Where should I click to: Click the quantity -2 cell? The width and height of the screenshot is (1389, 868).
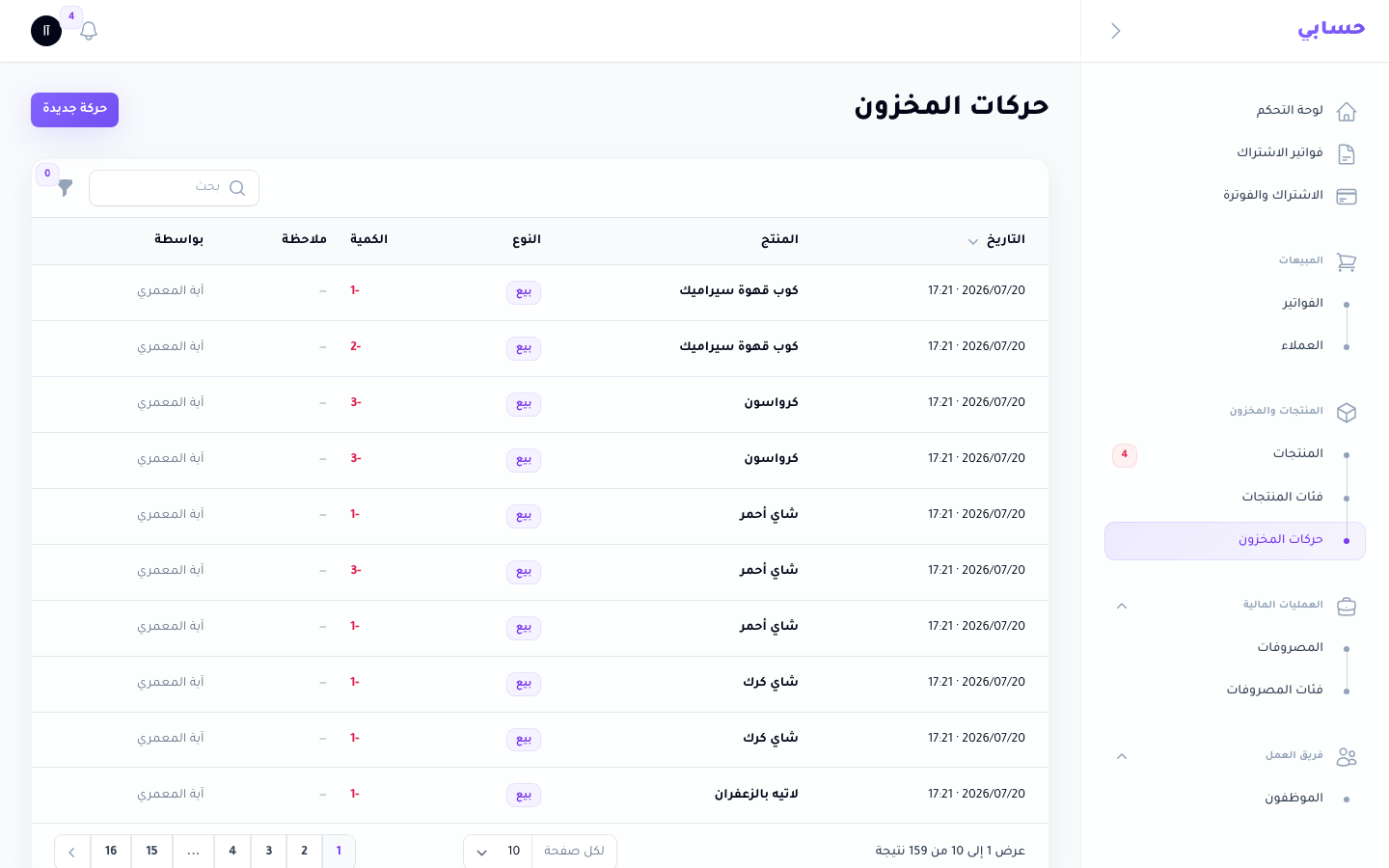355,346
